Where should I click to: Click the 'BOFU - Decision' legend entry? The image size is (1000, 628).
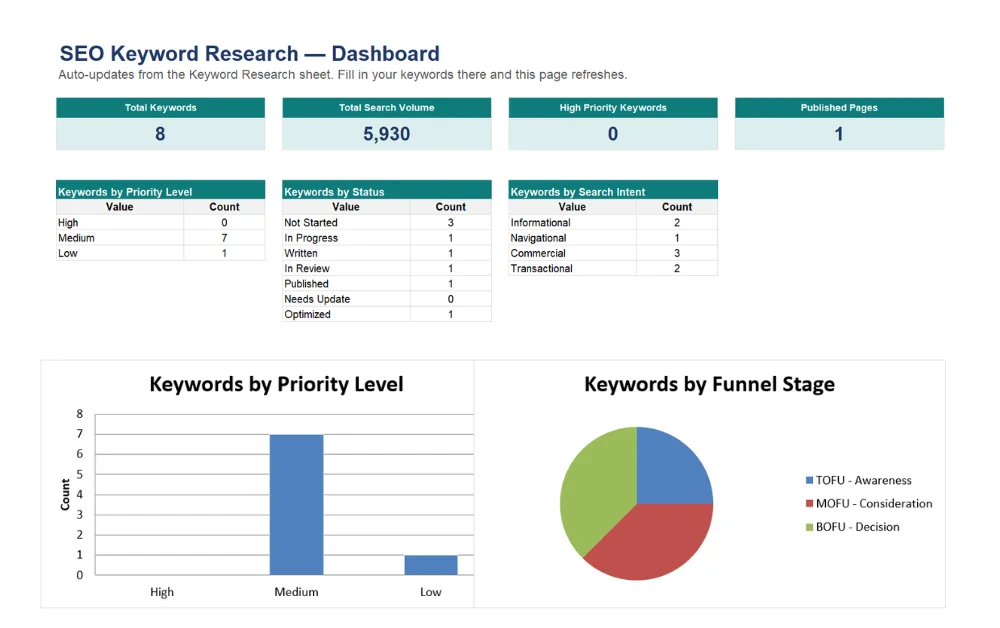click(853, 527)
